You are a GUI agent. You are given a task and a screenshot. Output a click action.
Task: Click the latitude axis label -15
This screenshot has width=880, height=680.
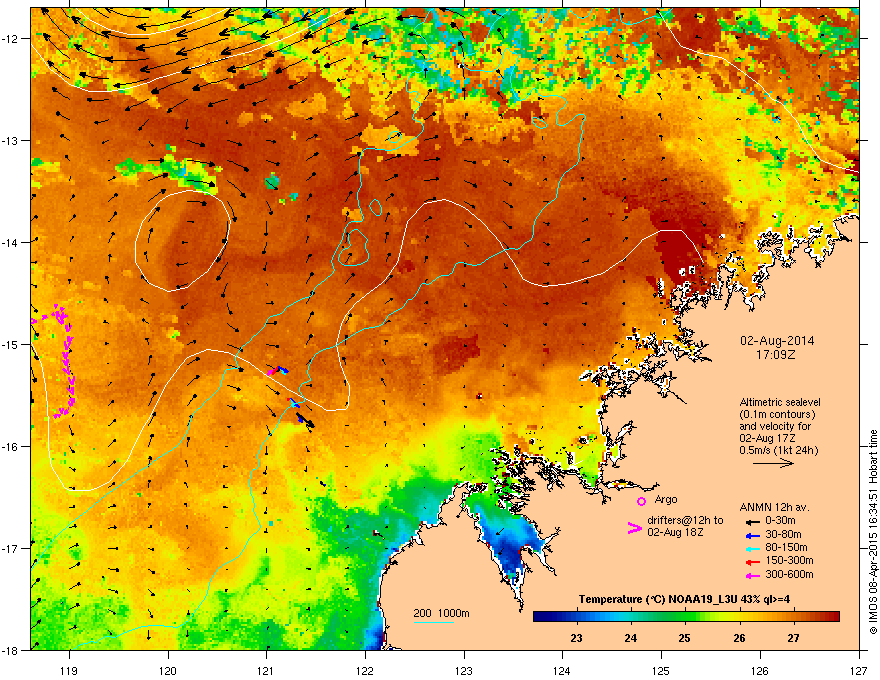coord(11,344)
